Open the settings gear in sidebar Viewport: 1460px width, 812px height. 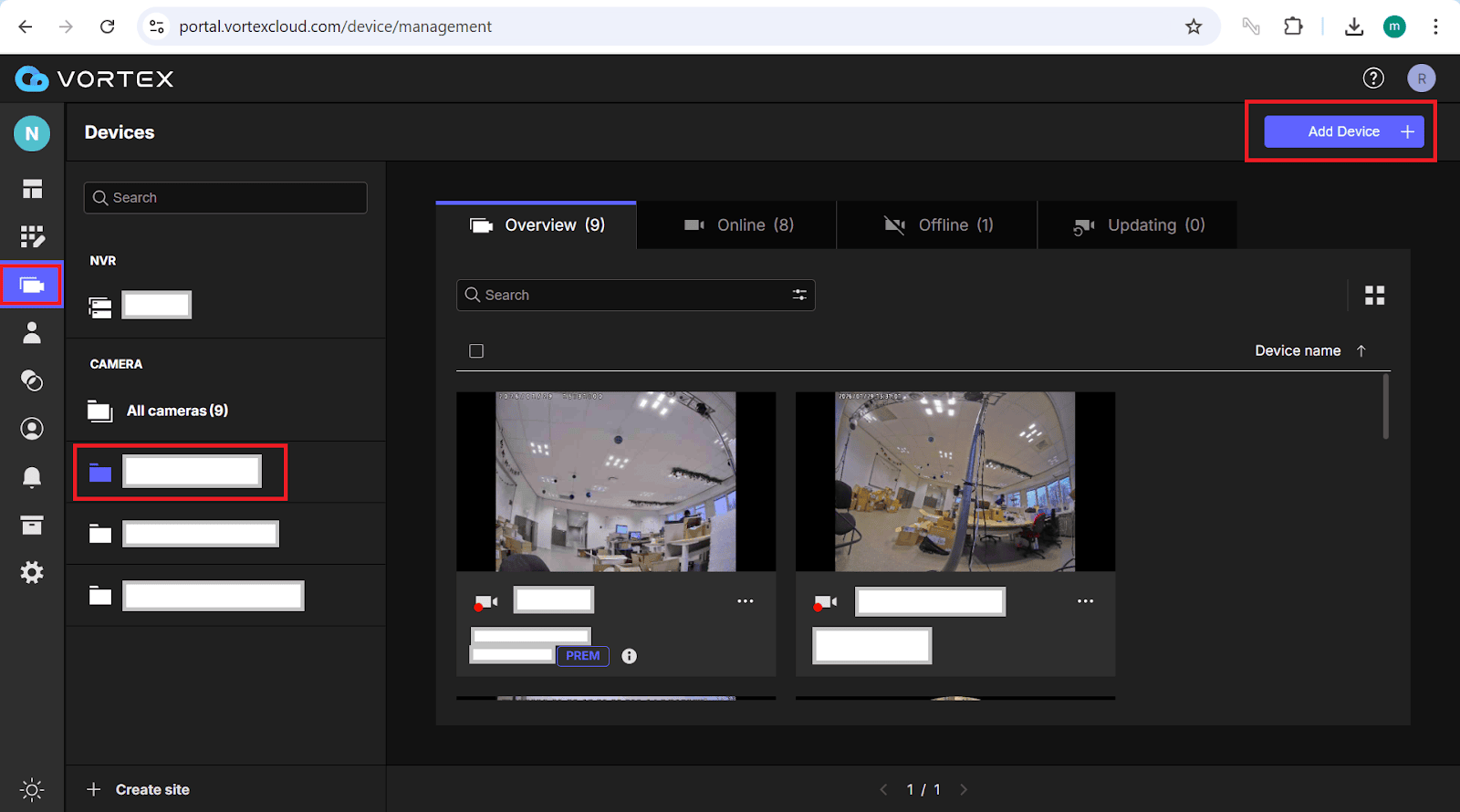(x=32, y=573)
